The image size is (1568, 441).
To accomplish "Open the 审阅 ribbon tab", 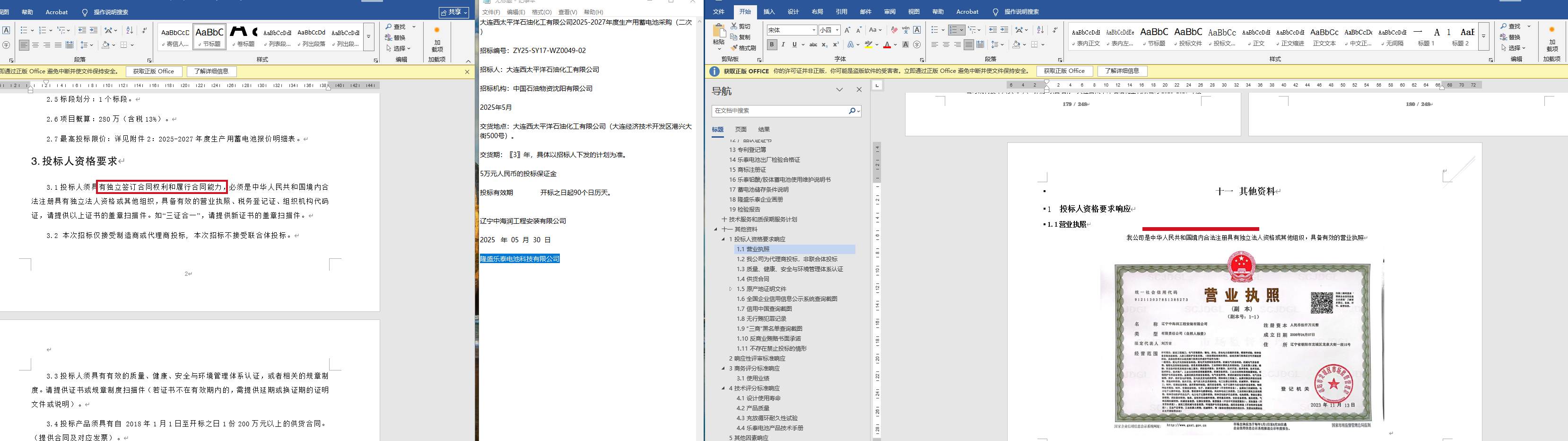I will click(889, 11).
